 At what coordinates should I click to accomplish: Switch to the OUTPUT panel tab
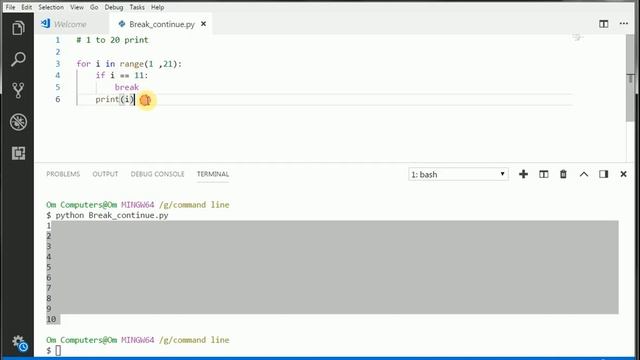pos(105,174)
